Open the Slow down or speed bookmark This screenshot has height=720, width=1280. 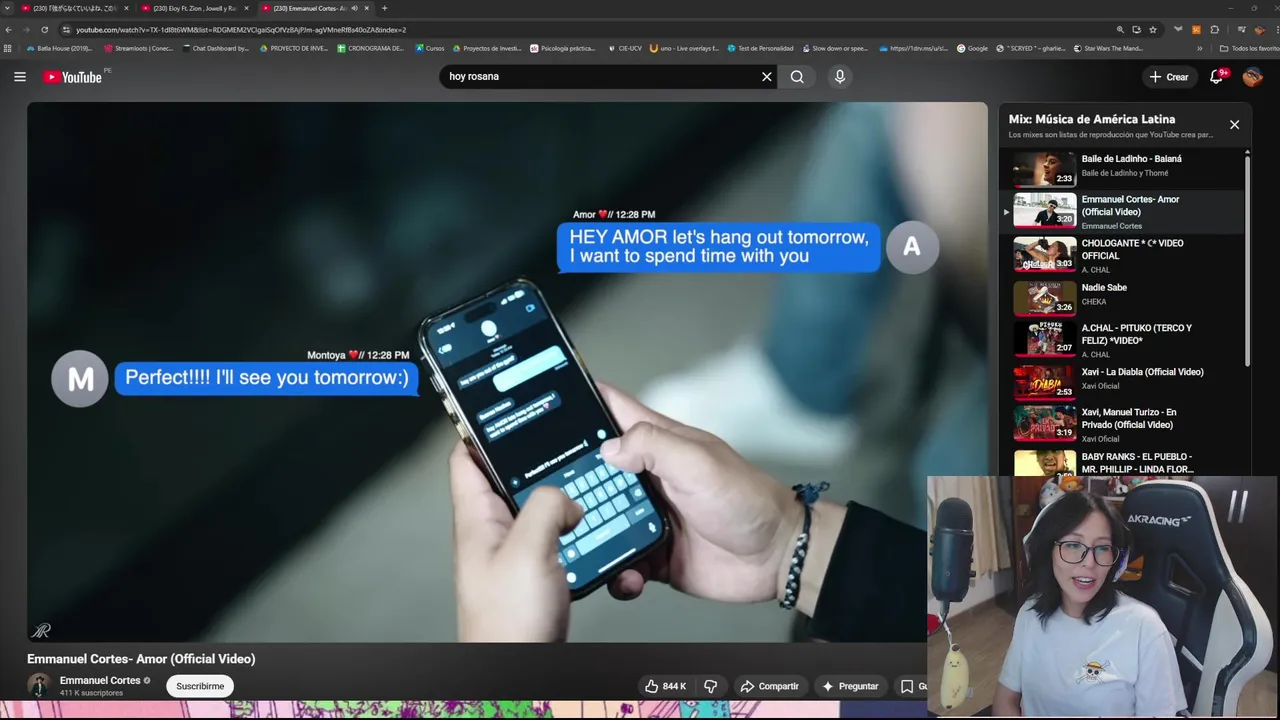pyautogui.click(x=835, y=48)
